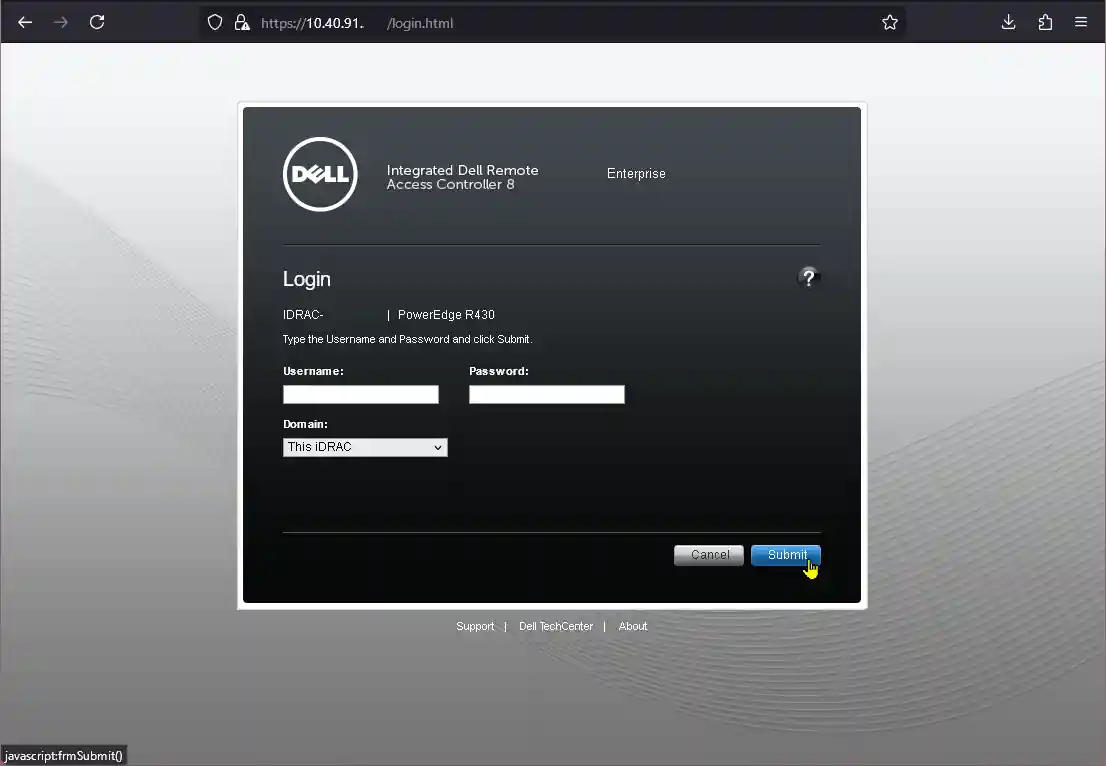Click the Enterprise license label
This screenshot has height=766, width=1106.
636,174
